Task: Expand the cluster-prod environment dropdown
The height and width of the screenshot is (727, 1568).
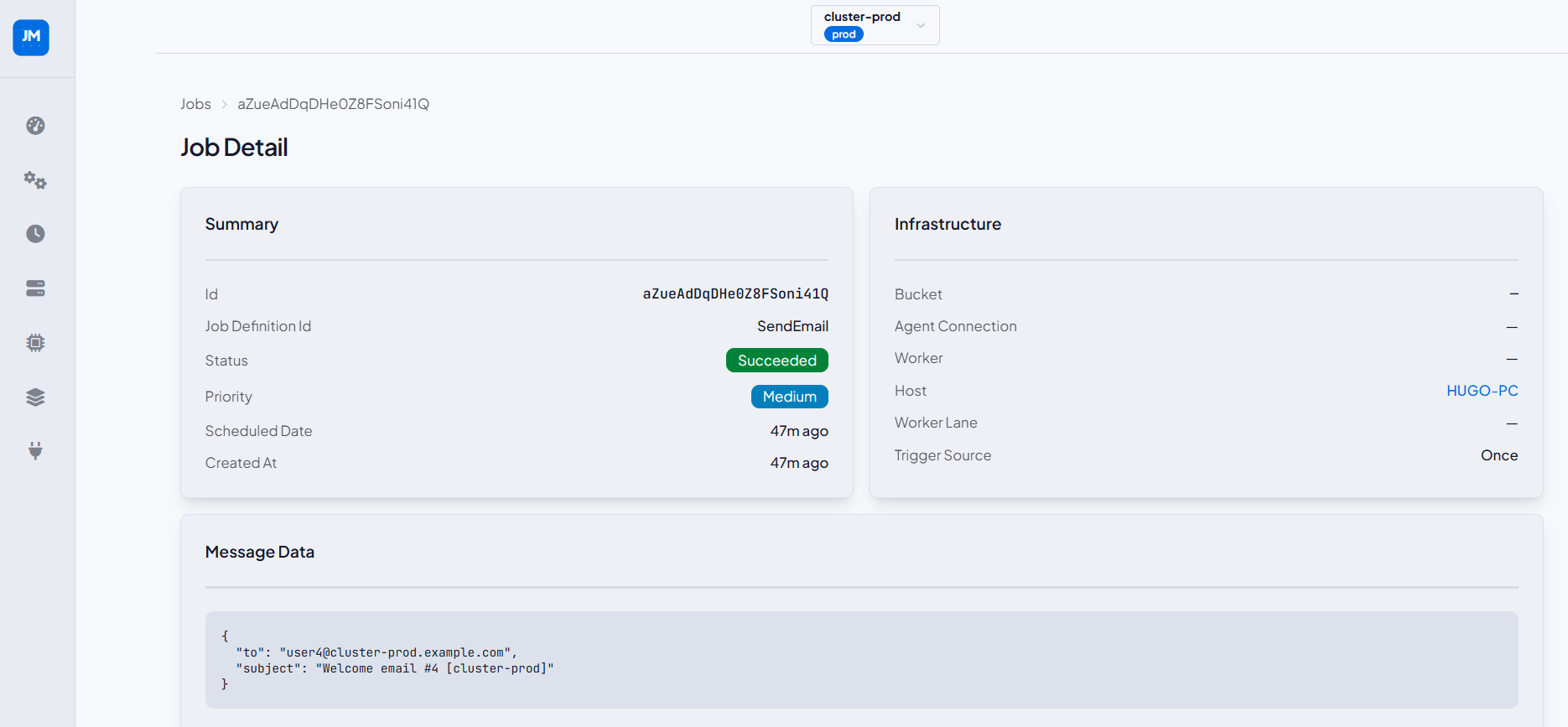Action: click(875, 25)
